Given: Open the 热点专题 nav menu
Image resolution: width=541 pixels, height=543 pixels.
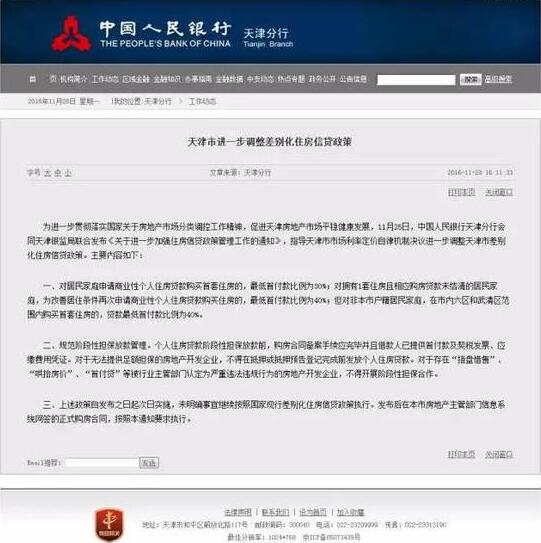Looking at the screenshot, I should coord(291,79).
